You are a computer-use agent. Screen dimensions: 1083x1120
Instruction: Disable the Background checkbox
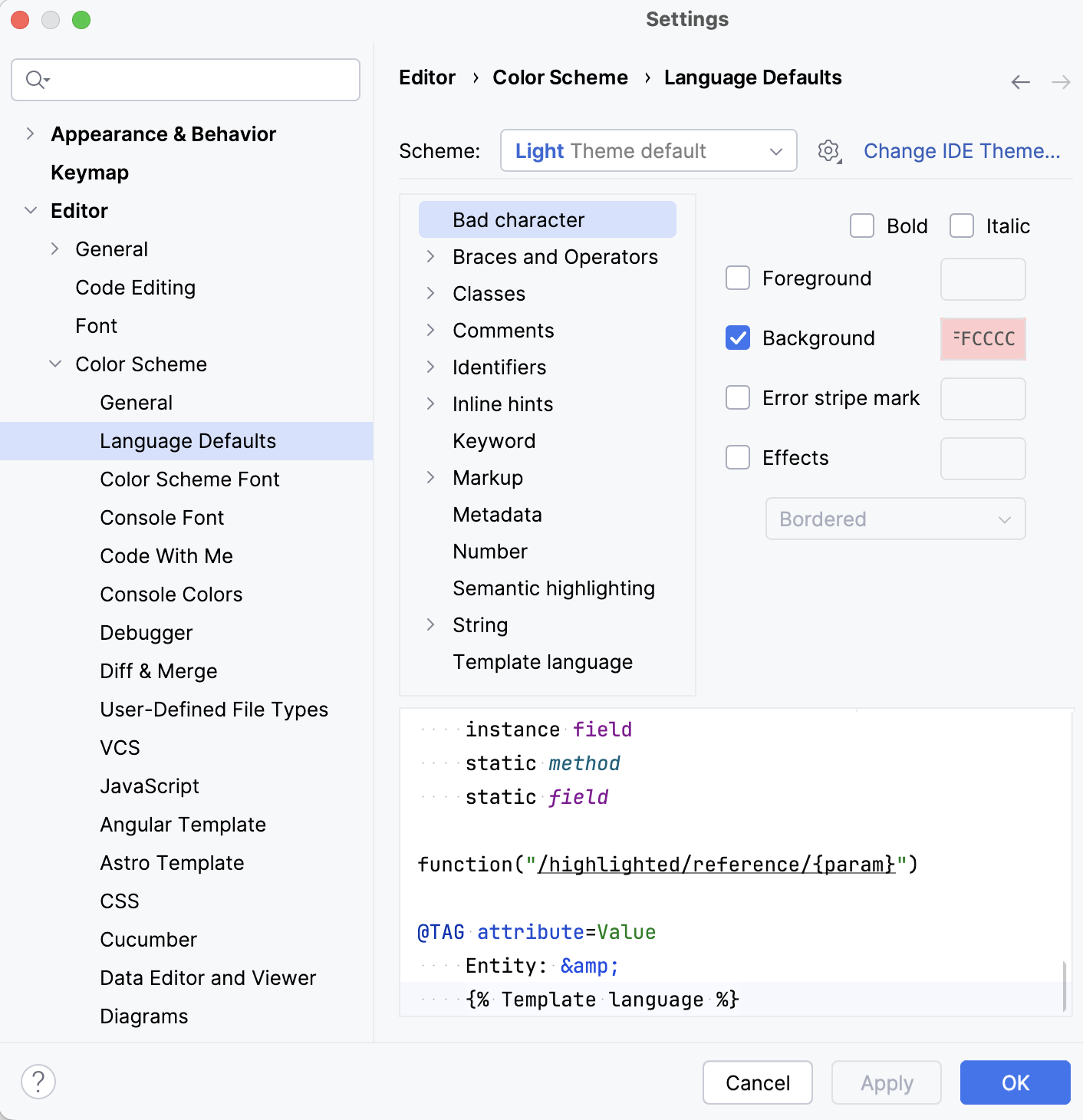[x=737, y=338]
